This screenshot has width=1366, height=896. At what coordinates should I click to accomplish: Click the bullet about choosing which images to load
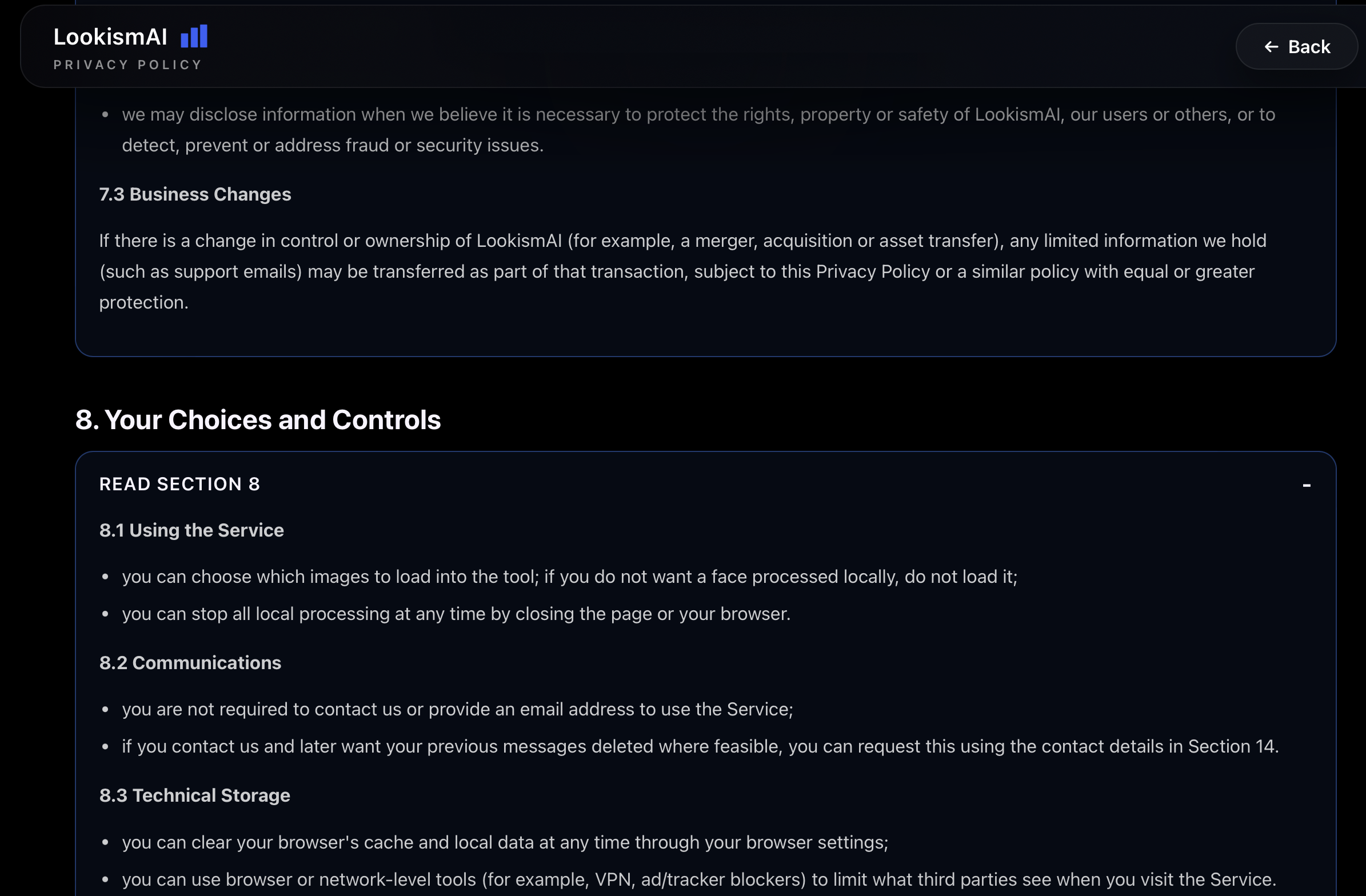click(569, 577)
